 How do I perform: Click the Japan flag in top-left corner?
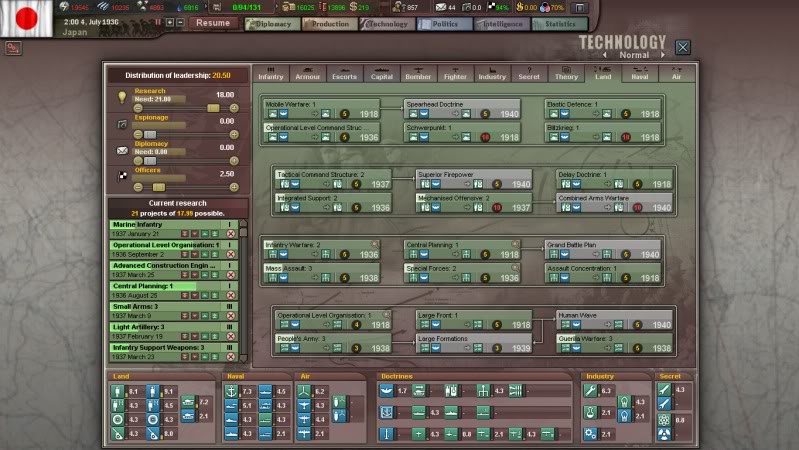[27, 19]
